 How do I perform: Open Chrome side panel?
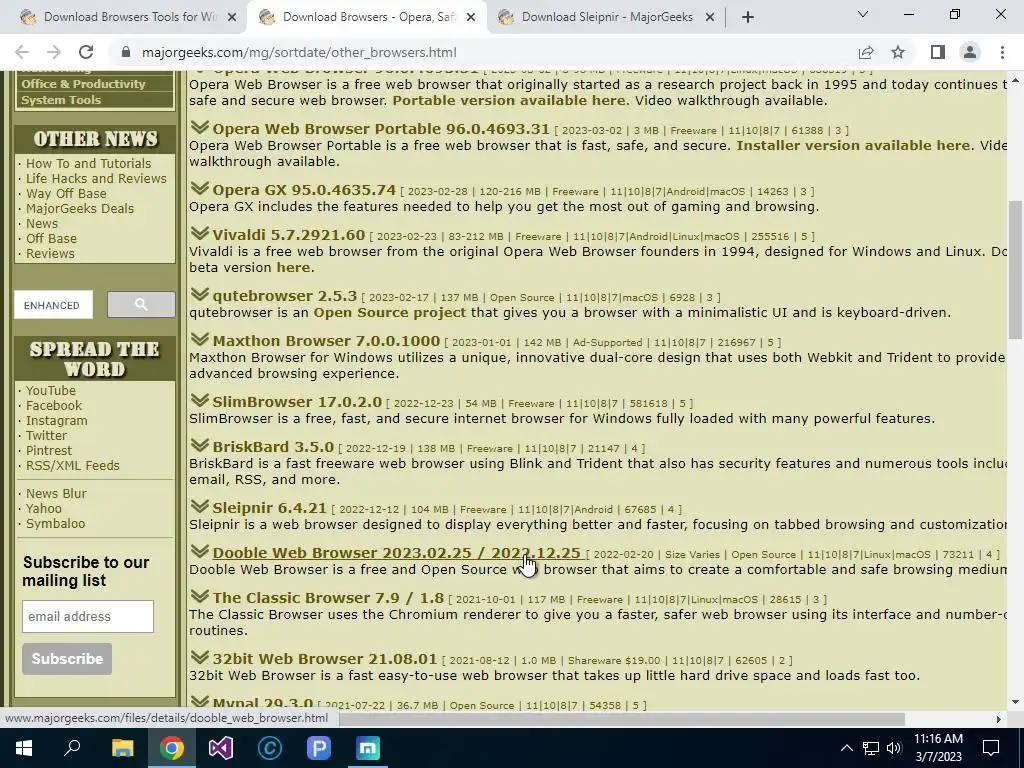click(x=938, y=52)
